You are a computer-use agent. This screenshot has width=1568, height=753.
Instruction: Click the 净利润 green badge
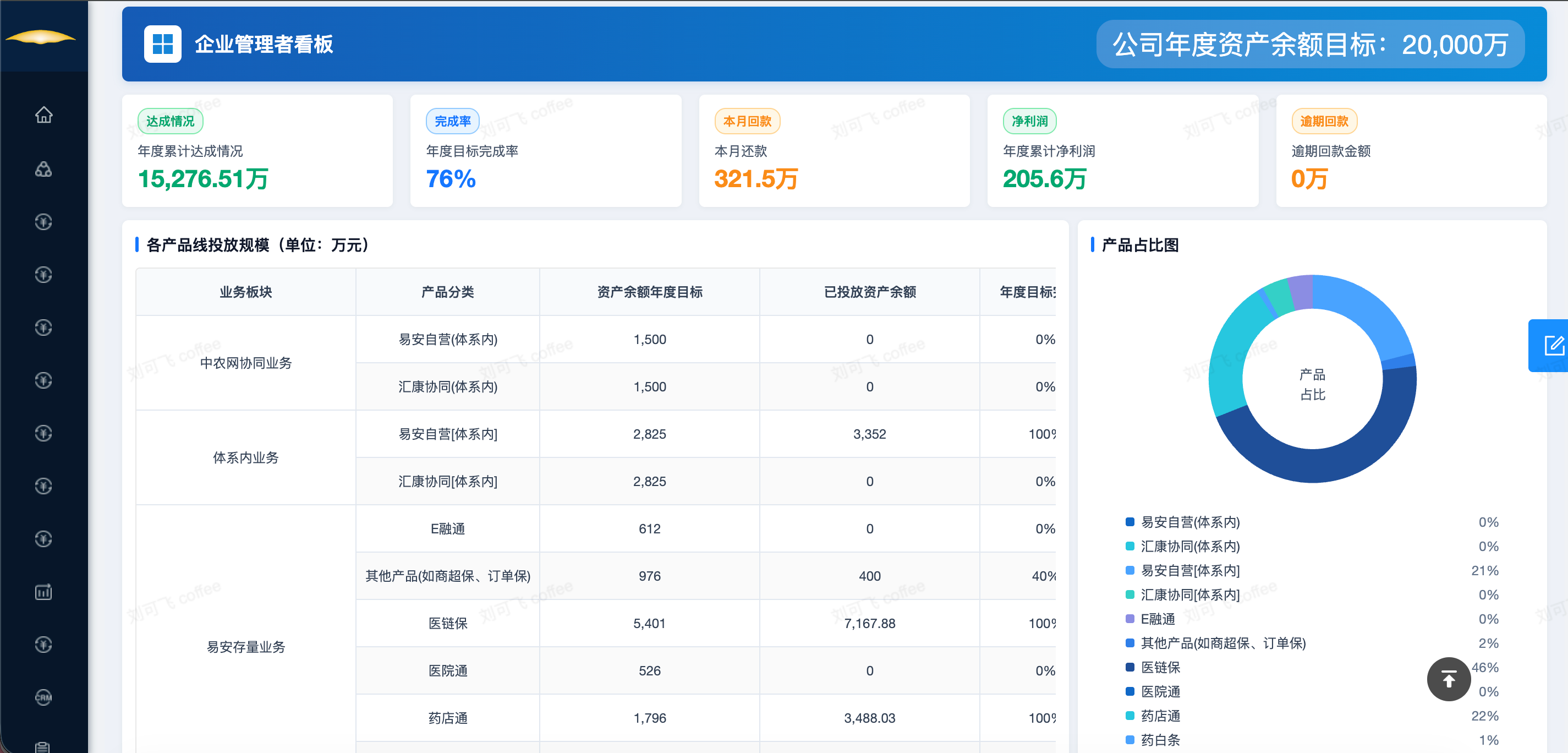[1029, 121]
